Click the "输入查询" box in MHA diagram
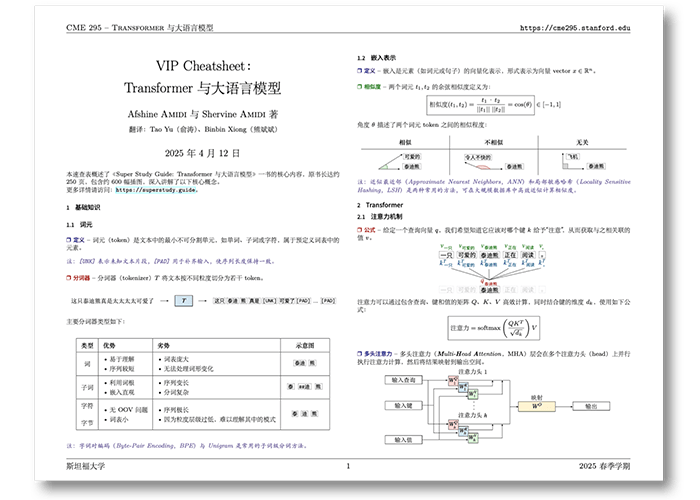This screenshot has height=500, width=700. pyautogui.click(x=404, y=380)
